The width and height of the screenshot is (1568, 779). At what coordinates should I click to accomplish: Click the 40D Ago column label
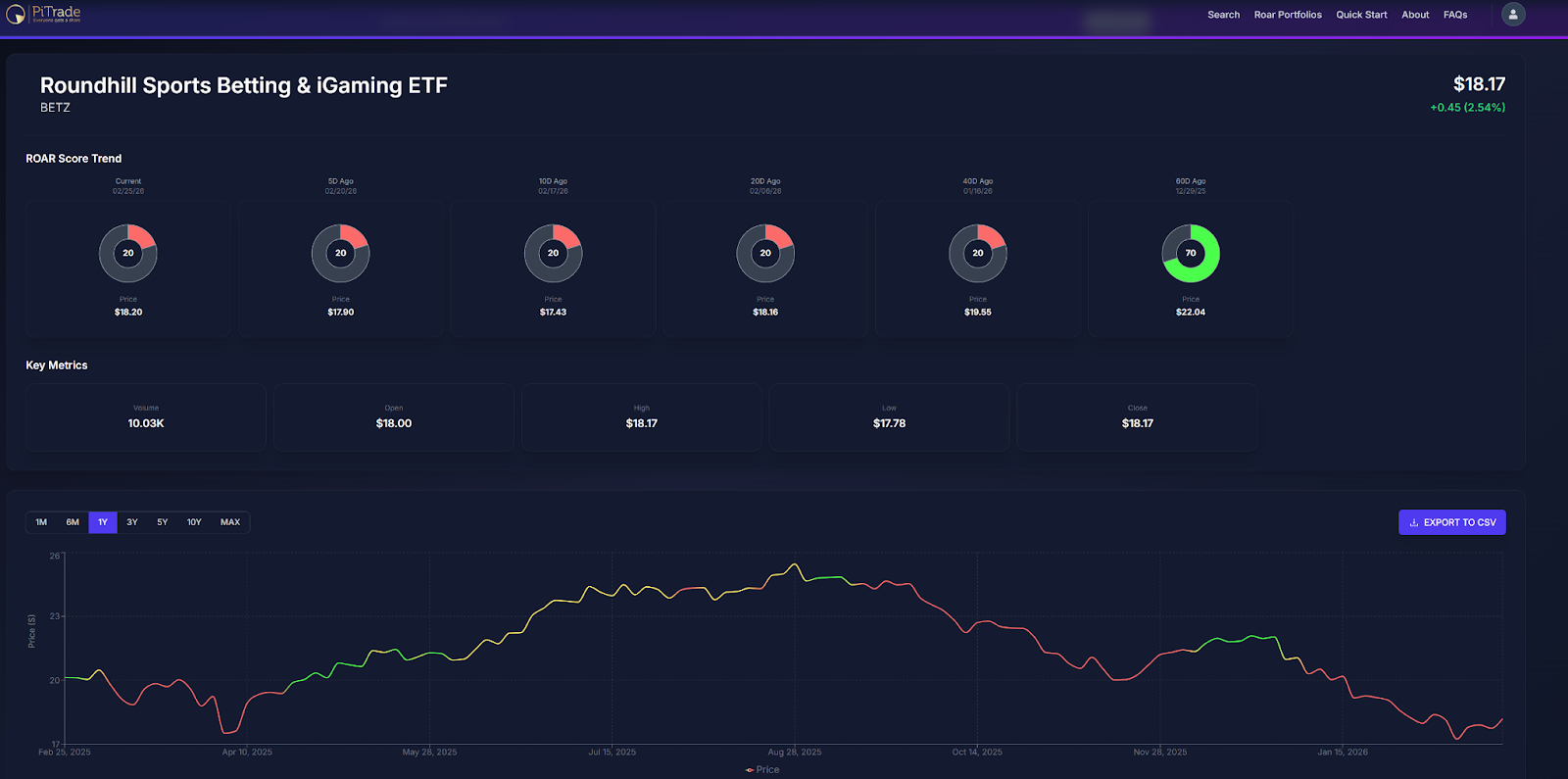pyautogui.click(x=978, y=181)
